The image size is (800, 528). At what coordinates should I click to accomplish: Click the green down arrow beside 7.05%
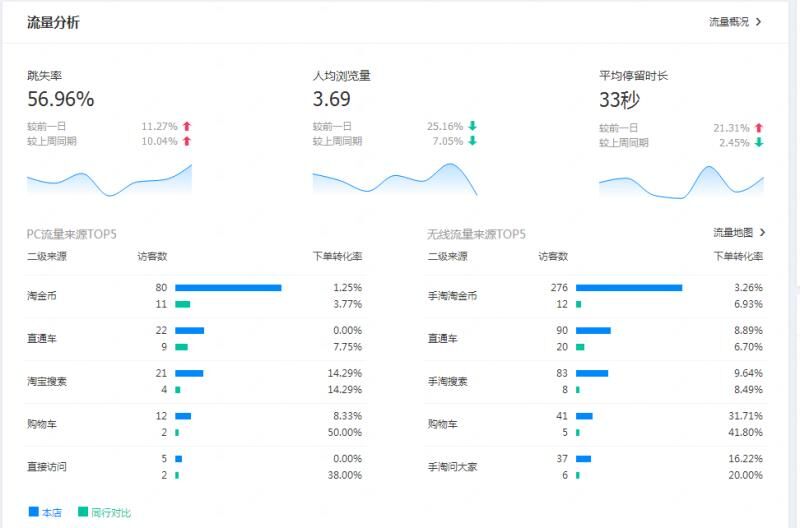[x=473, y=142]
